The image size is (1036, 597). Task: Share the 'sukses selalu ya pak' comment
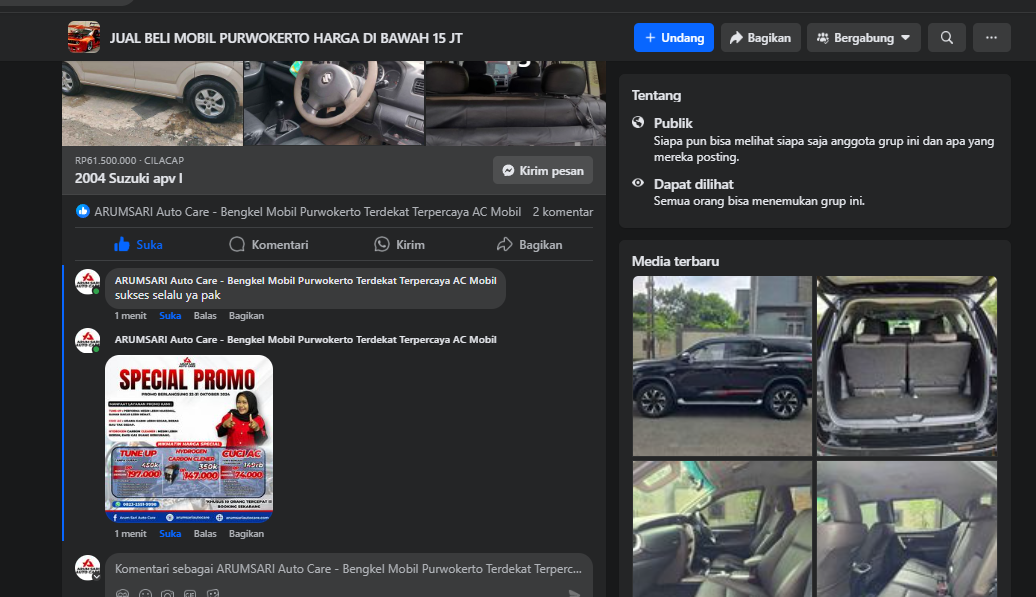pyautogui.click(x=246, y=316)
